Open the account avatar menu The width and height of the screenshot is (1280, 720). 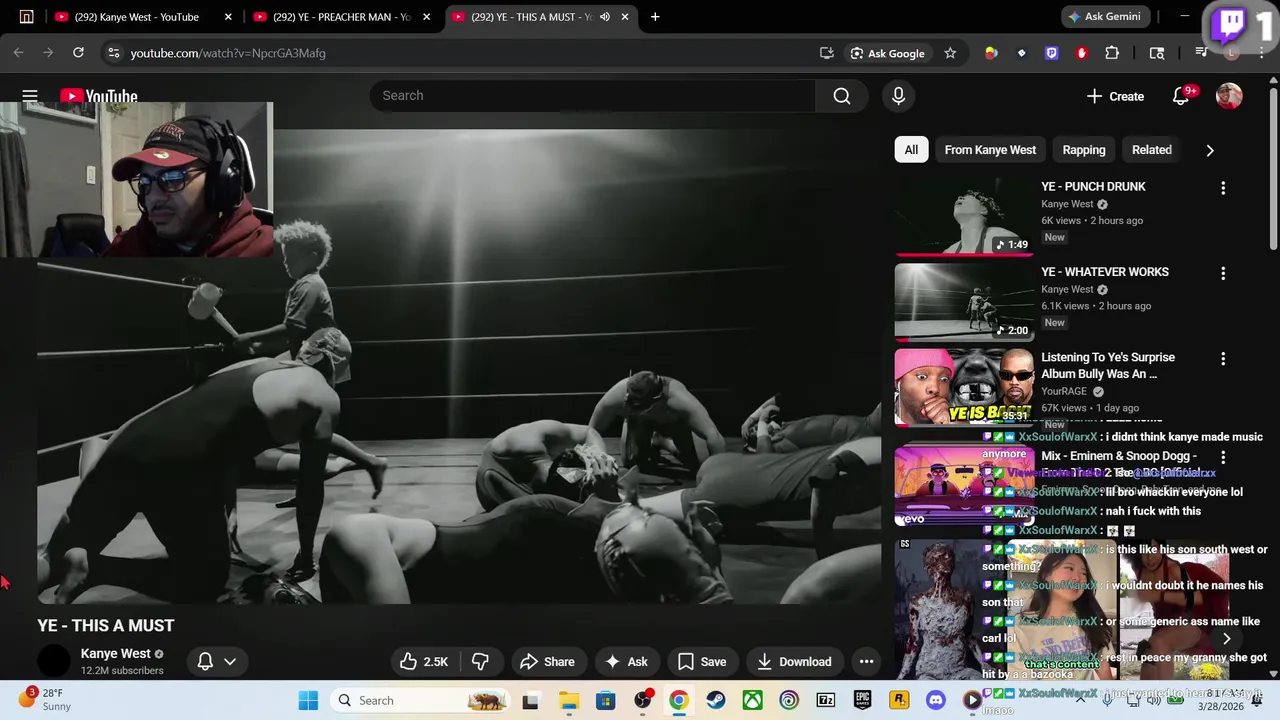tap(1229, 96)
